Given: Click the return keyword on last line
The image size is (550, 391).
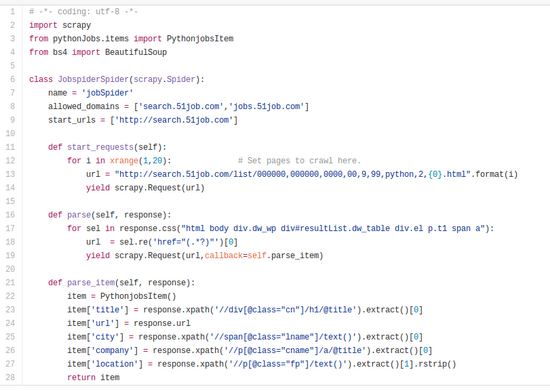Looking at the screenshot, I should pyautogui.click(x=81, y=377).
